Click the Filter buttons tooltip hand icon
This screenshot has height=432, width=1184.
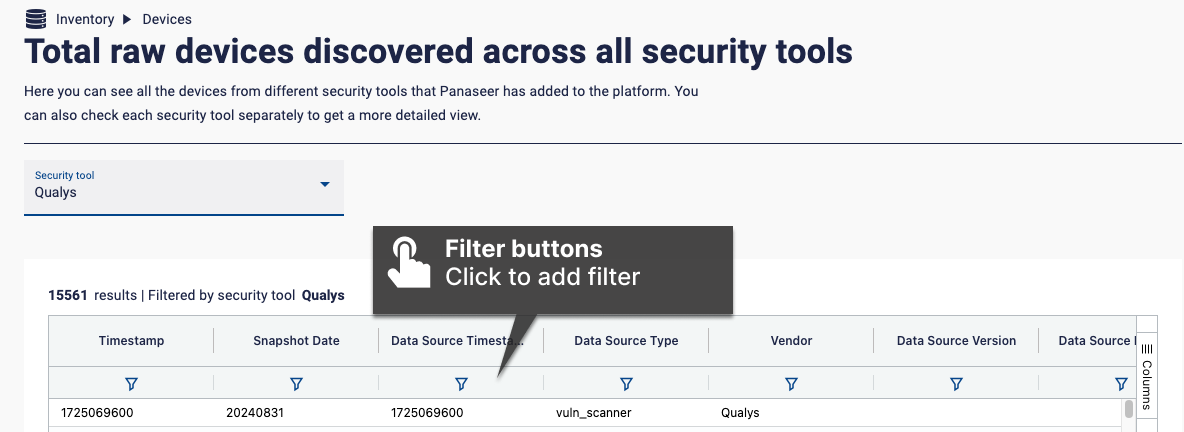pos(407,261)
